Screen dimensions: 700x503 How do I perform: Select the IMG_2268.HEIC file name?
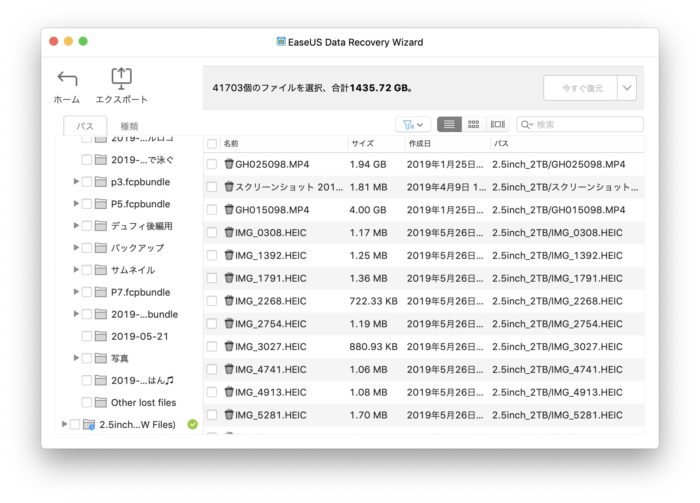(x=271, y=301)
